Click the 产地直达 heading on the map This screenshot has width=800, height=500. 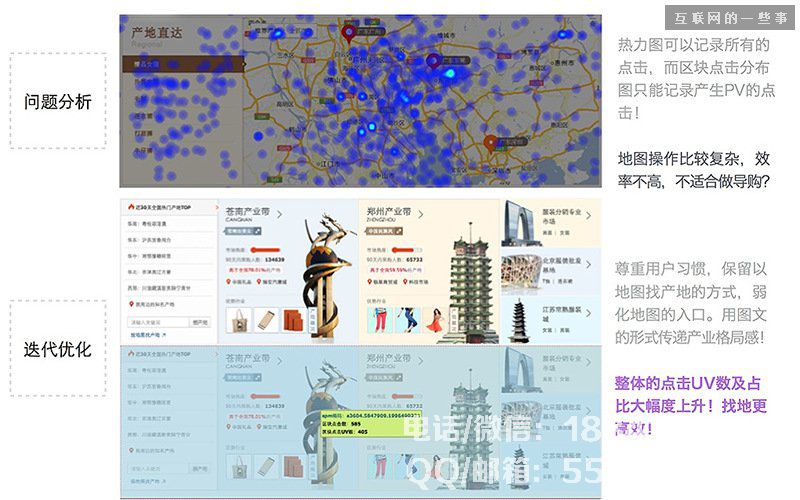pyautogui.click(x=157, y=33)
